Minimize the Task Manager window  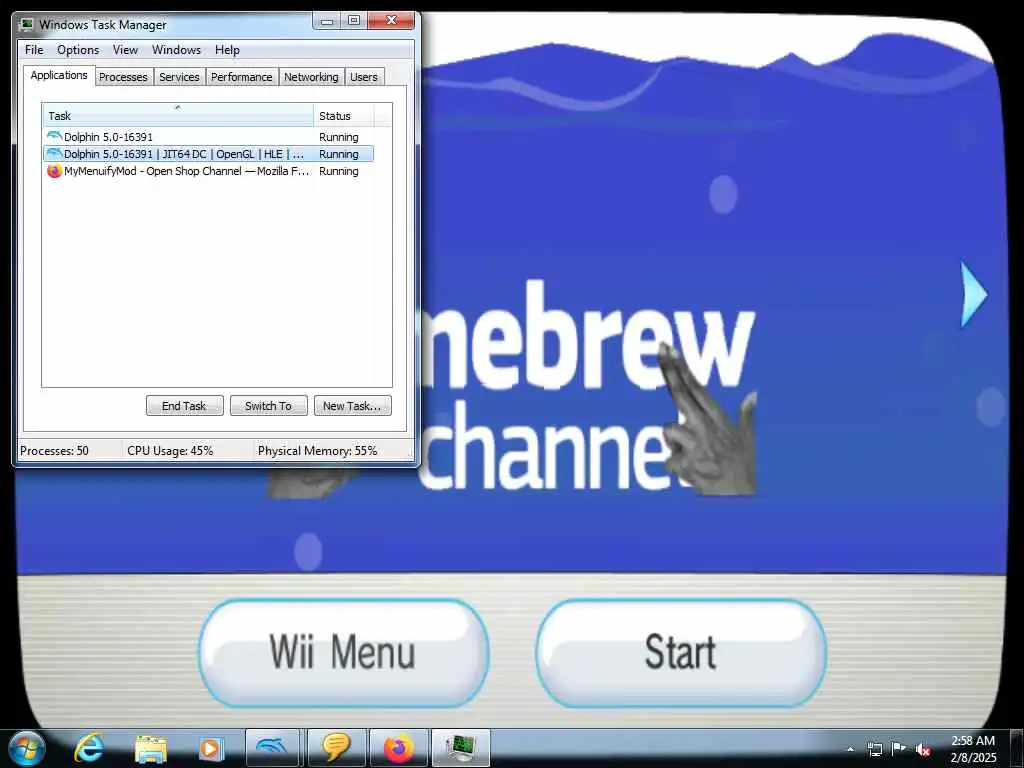[327, 21]
